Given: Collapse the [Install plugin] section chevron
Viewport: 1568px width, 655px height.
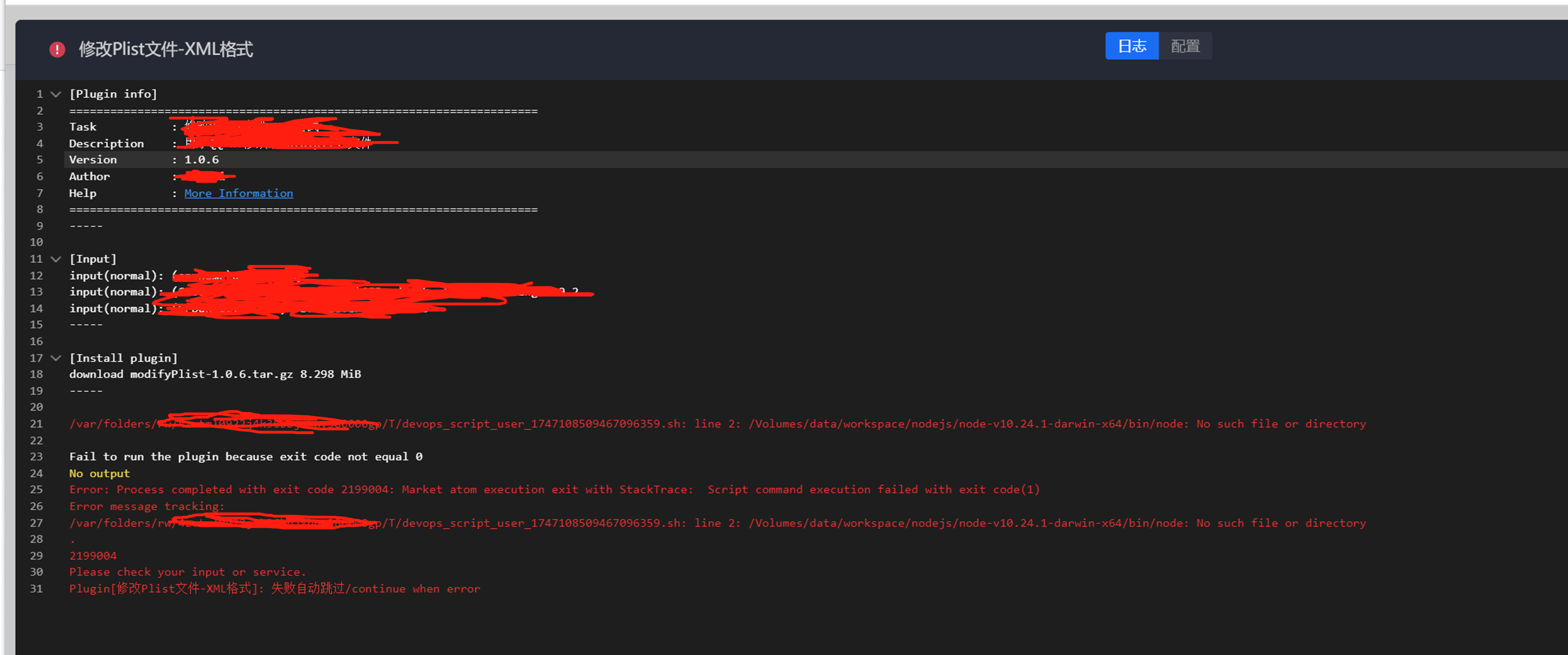Looking at the screenshot, I should (56, 359).
